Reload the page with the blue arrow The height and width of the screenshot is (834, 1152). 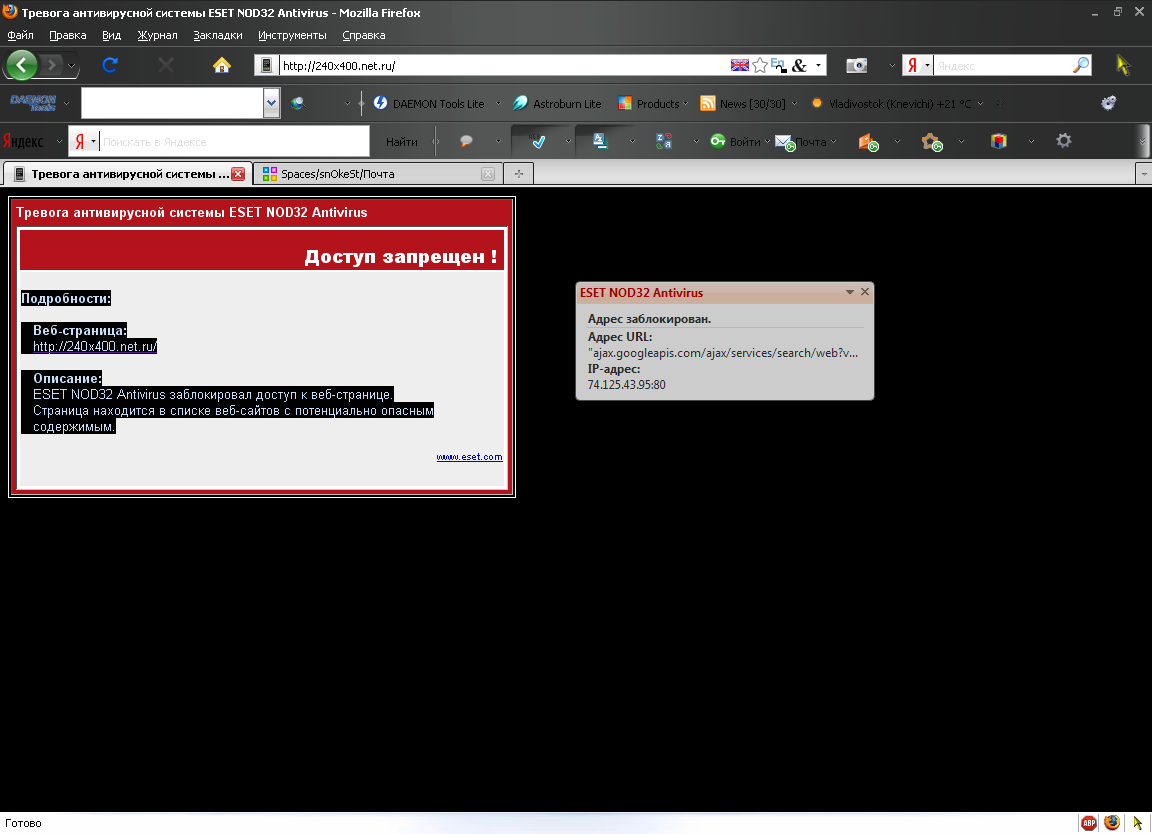(x=110, y=65)
